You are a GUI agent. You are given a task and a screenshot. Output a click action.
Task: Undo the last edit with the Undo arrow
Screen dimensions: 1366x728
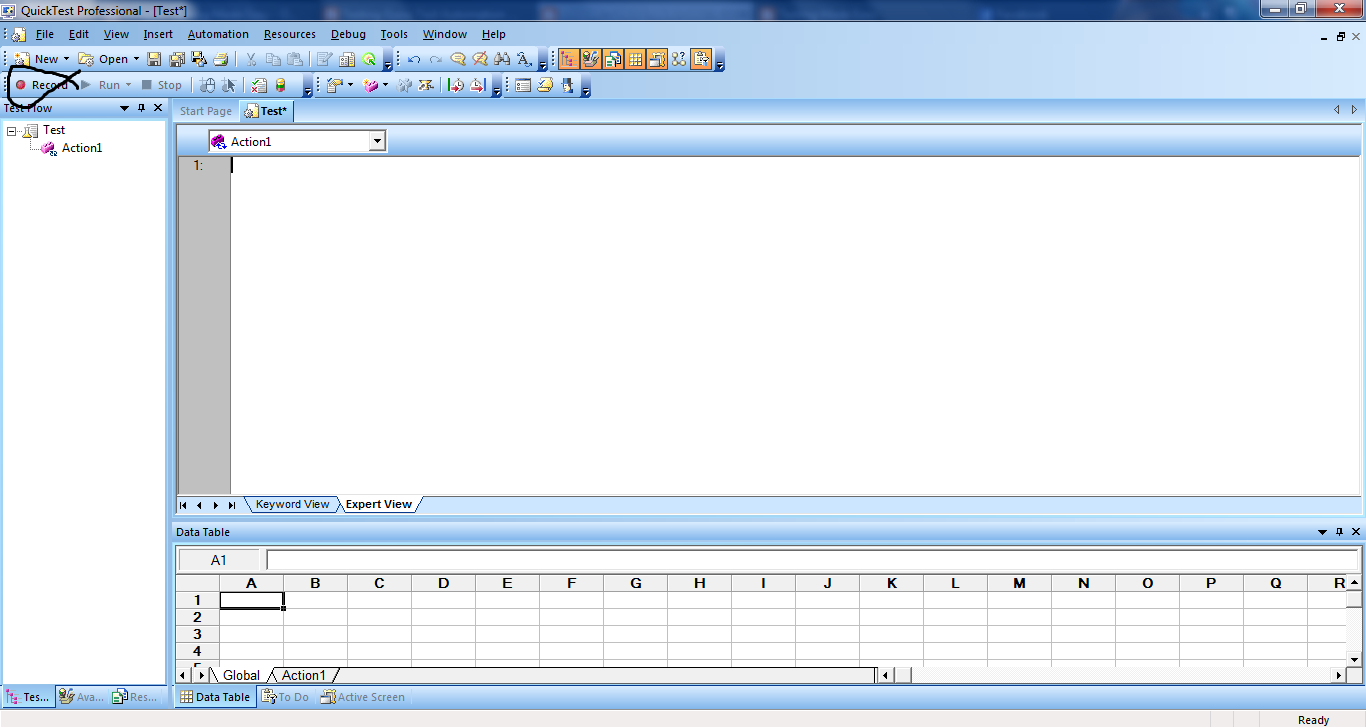(x=414, y=59)
